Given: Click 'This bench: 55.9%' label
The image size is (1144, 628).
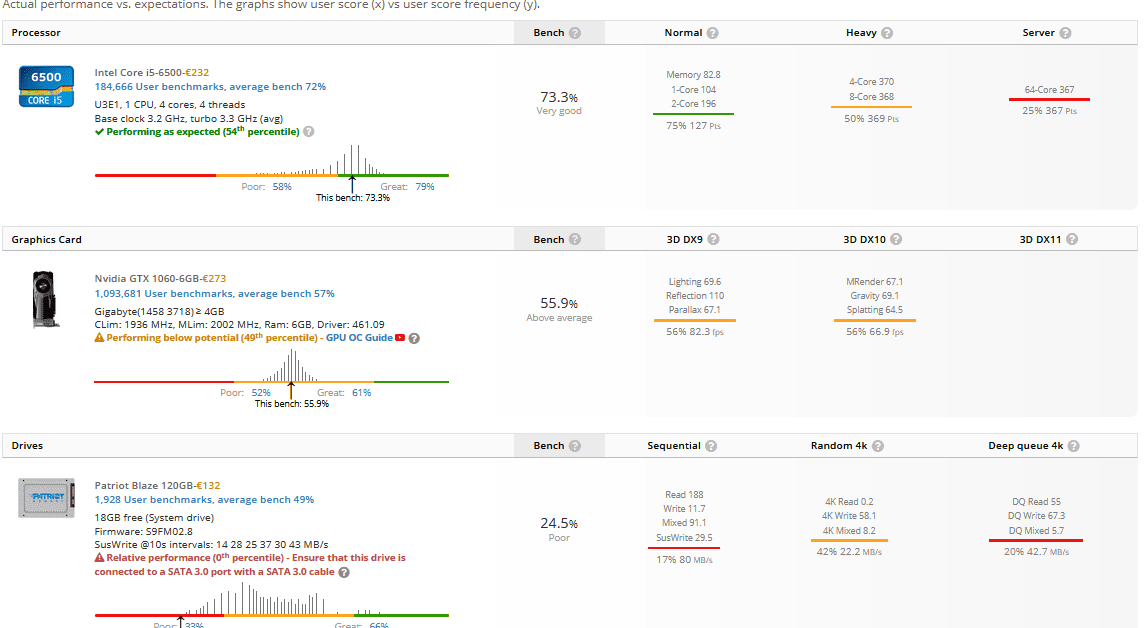Looking at the screenshot, I should tap(291, 404).
